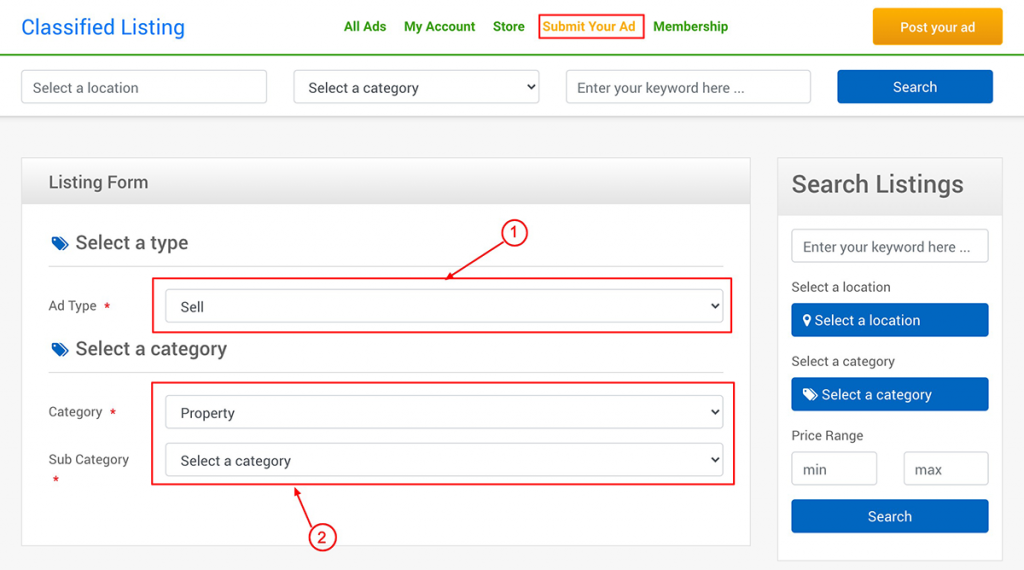
Task: Expand the Category dropdown showing Property
Action: tap(444, 412)
